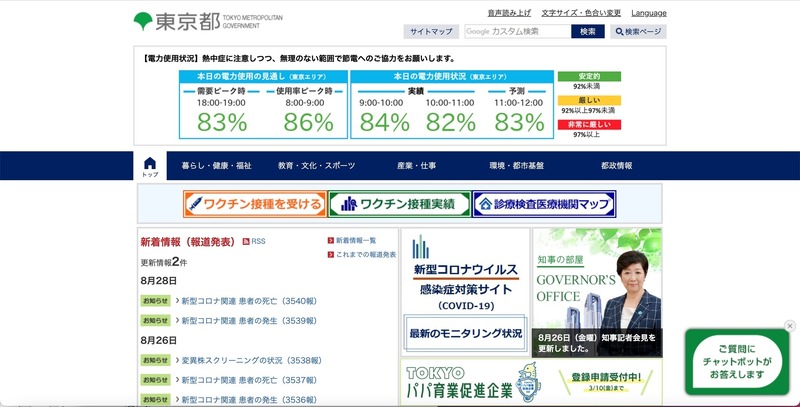Viewport: 800px width, 407px height.
Task: Select the 産業・仕事 navigation item
Action: [416, 166]
